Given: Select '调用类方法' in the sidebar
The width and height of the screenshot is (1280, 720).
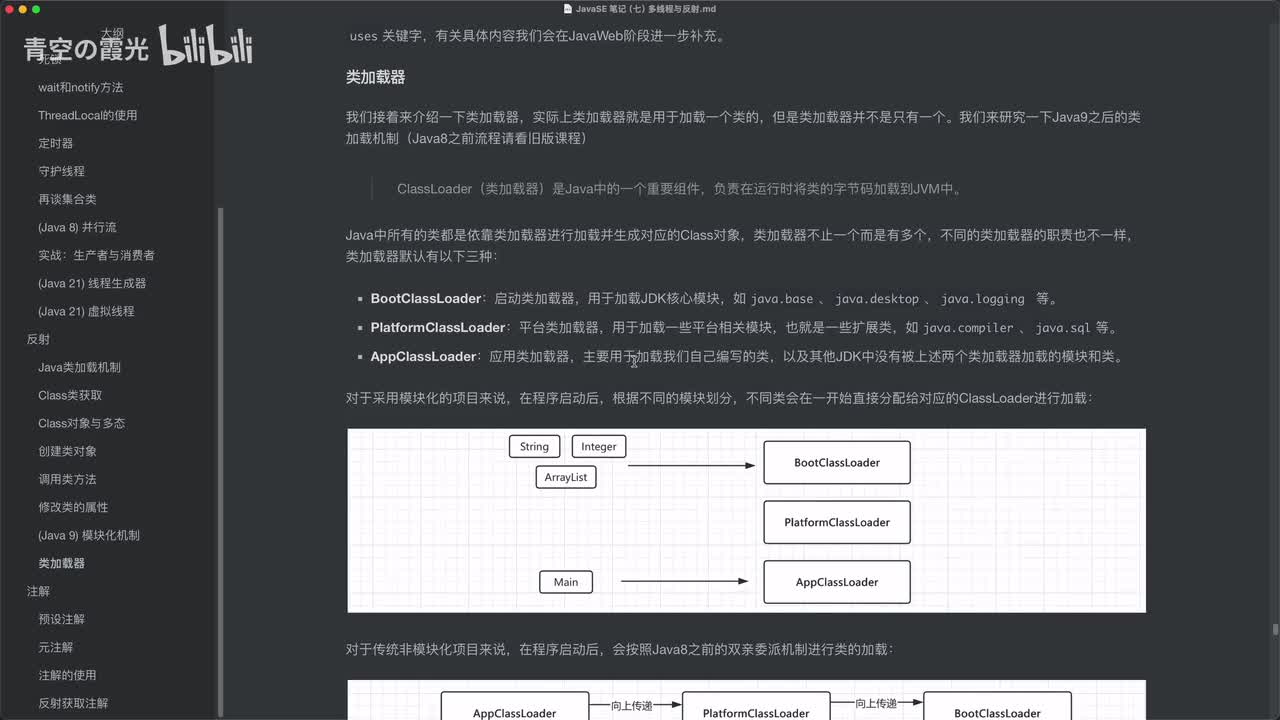Looking at the screenshot, I should pyautogui.click(x=68, y=479).
